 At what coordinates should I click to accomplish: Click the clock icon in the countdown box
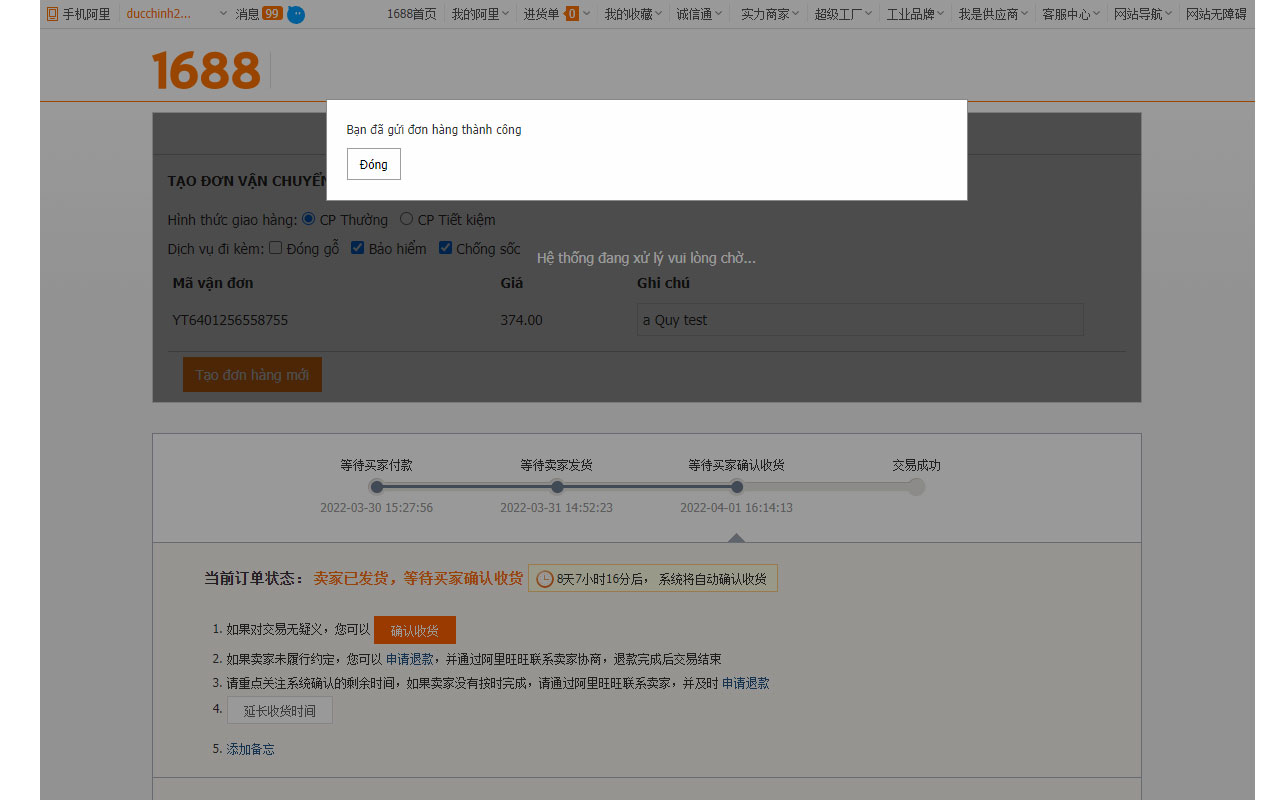click(543, 578)
